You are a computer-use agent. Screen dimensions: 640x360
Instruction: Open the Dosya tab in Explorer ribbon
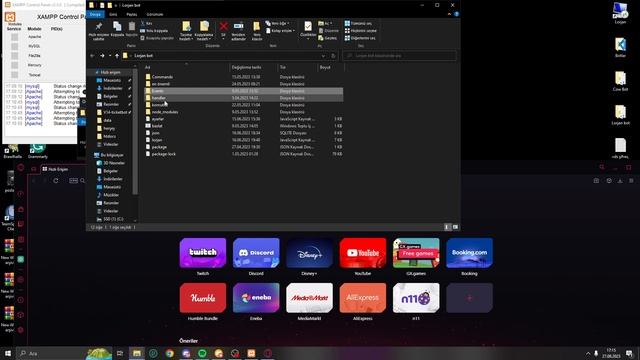tap(95, 14)
